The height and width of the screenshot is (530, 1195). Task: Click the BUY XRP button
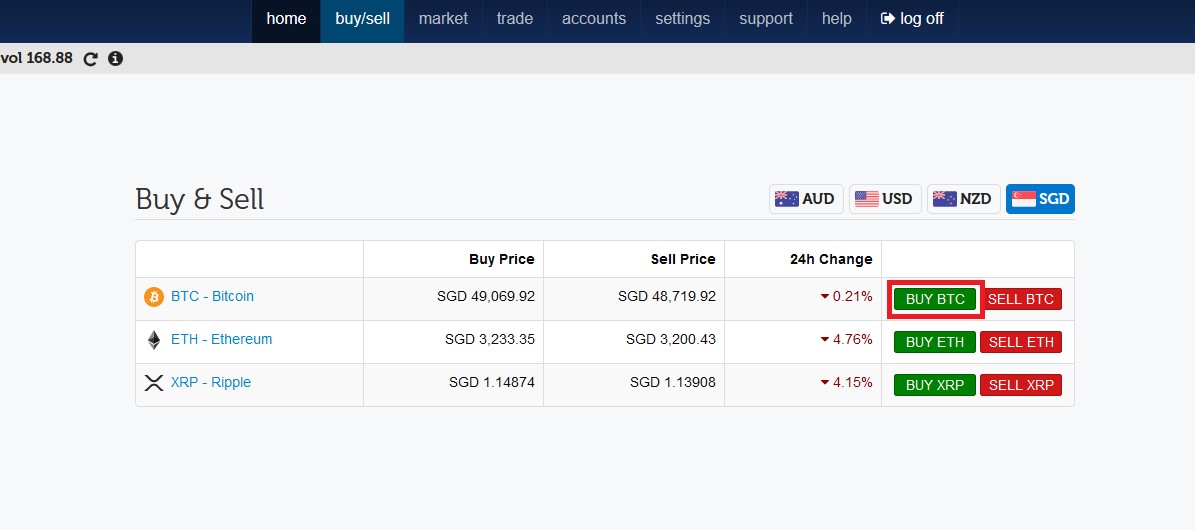coord(934,385)
